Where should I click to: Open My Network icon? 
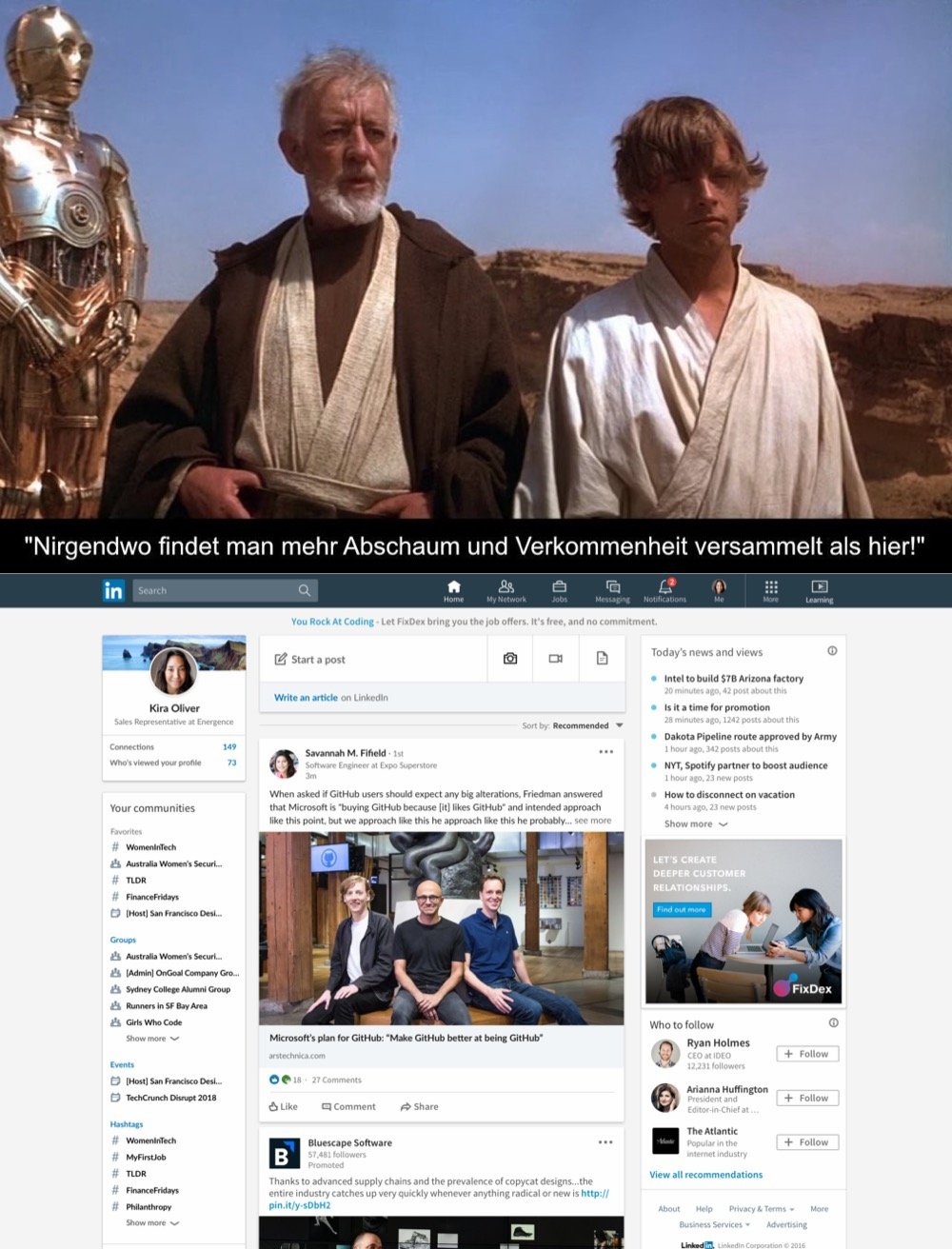point(506,587)
